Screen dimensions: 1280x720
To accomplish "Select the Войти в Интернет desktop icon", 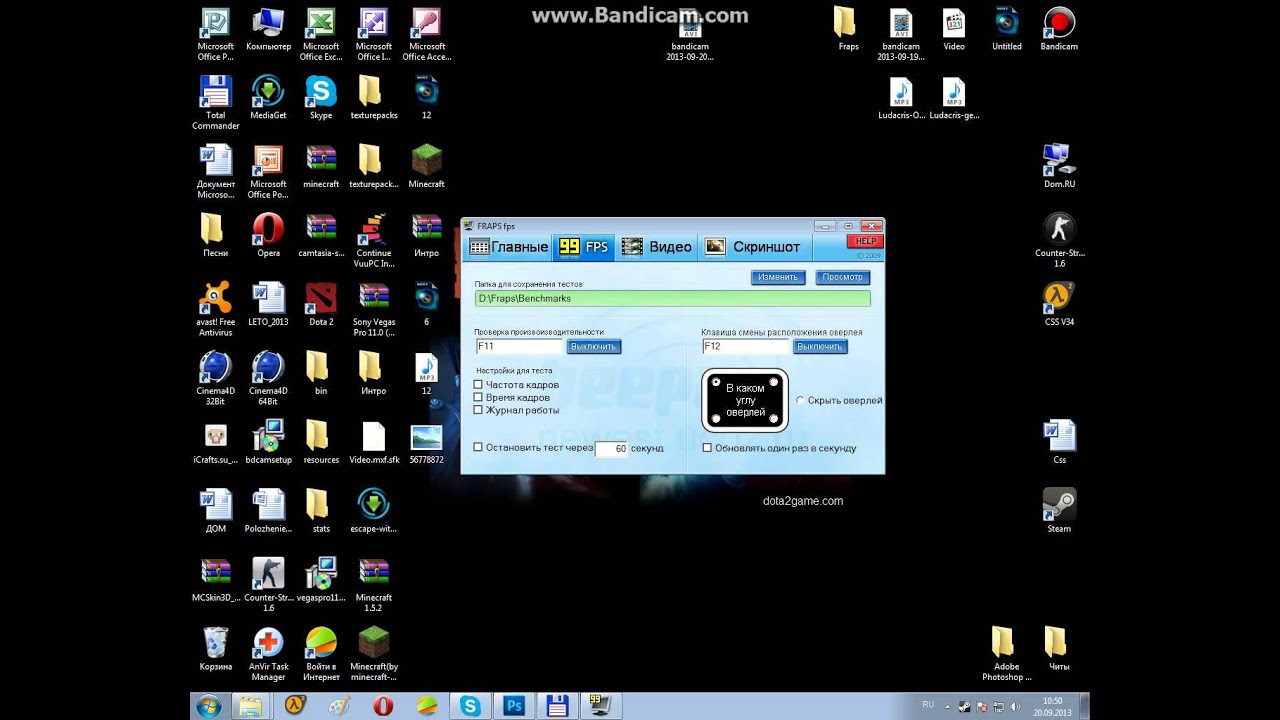I will (x=321, y=654).
